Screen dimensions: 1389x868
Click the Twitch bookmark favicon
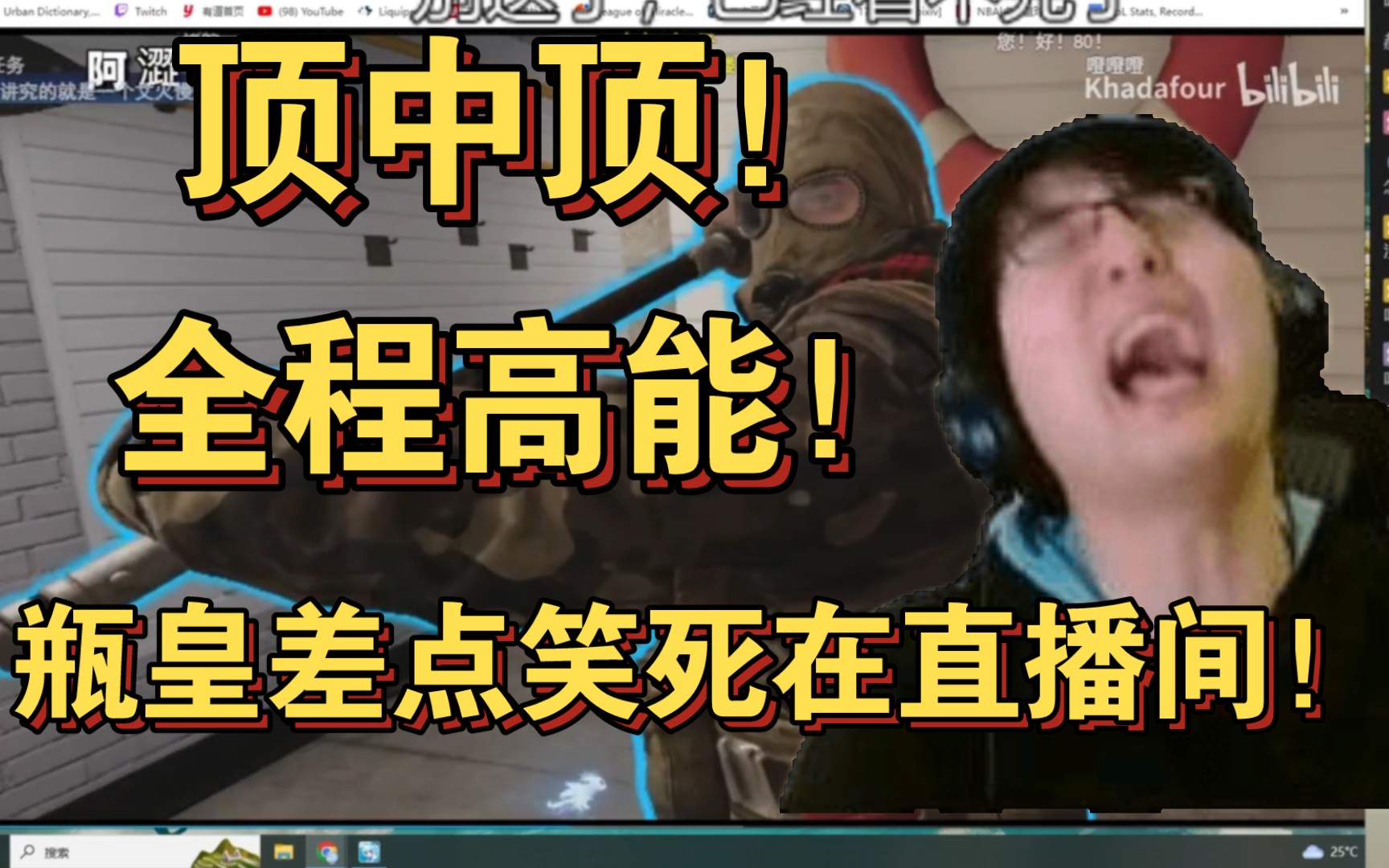pos(121,11)
